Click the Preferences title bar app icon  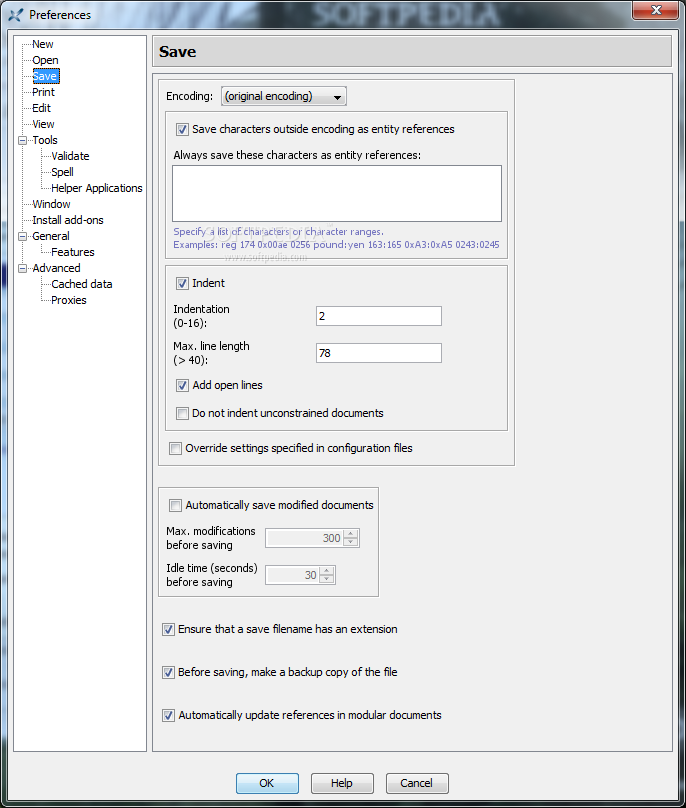click(x=15, y=15)
